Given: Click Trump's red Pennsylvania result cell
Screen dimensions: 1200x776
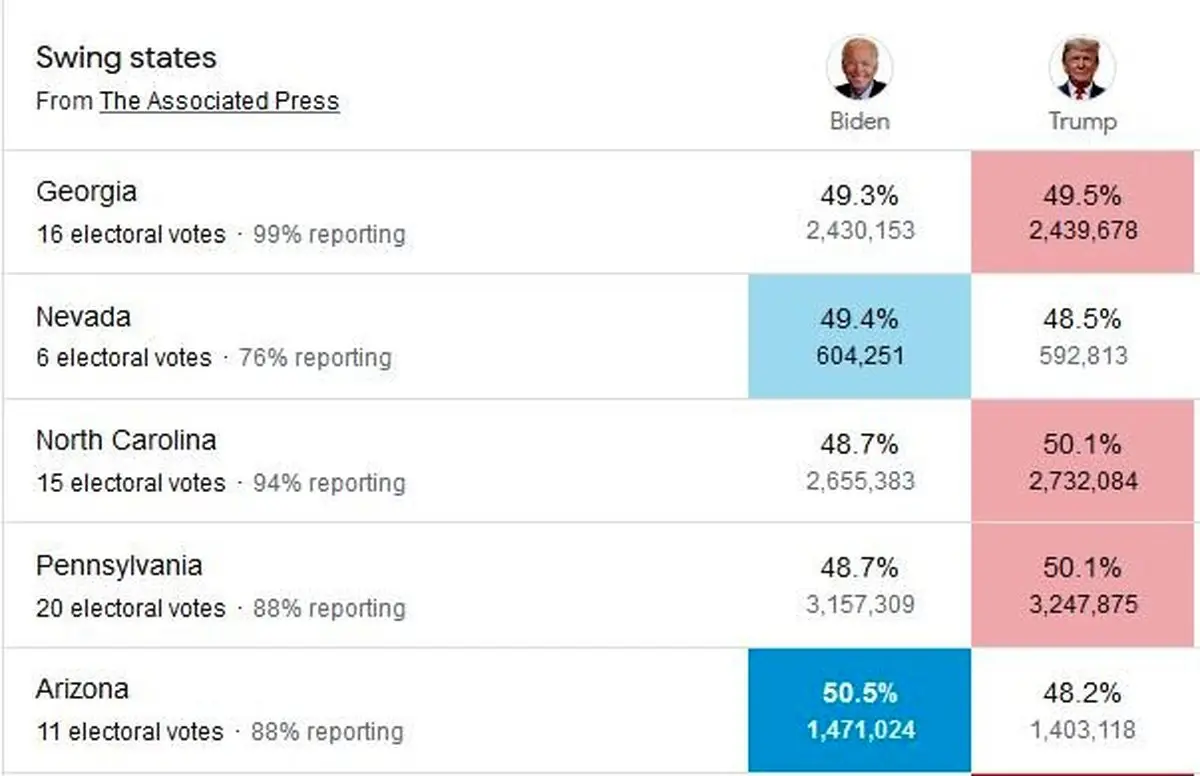Looking at the screenshot, I should (1083, 585).
